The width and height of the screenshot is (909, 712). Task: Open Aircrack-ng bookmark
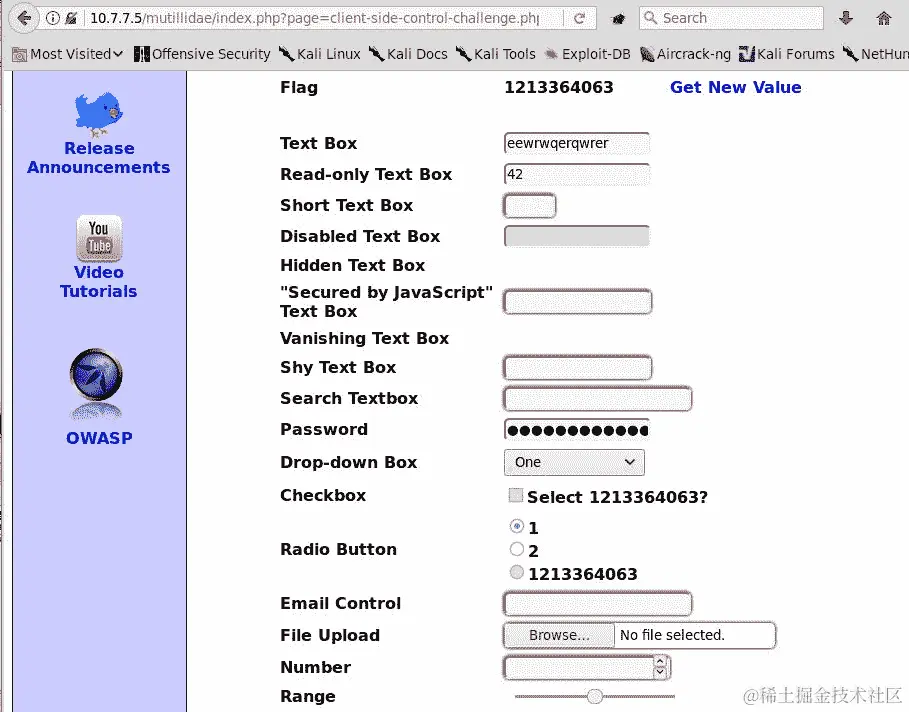coord(685,54)
